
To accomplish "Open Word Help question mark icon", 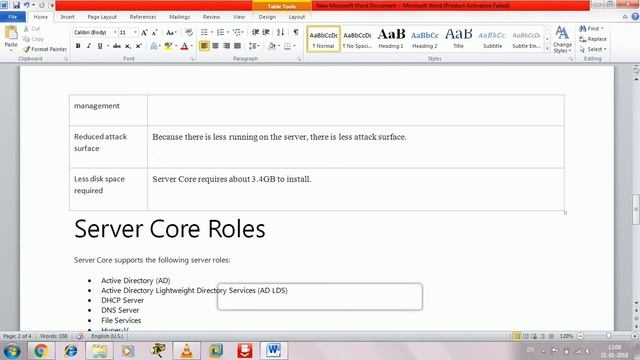I will (635, 17).
